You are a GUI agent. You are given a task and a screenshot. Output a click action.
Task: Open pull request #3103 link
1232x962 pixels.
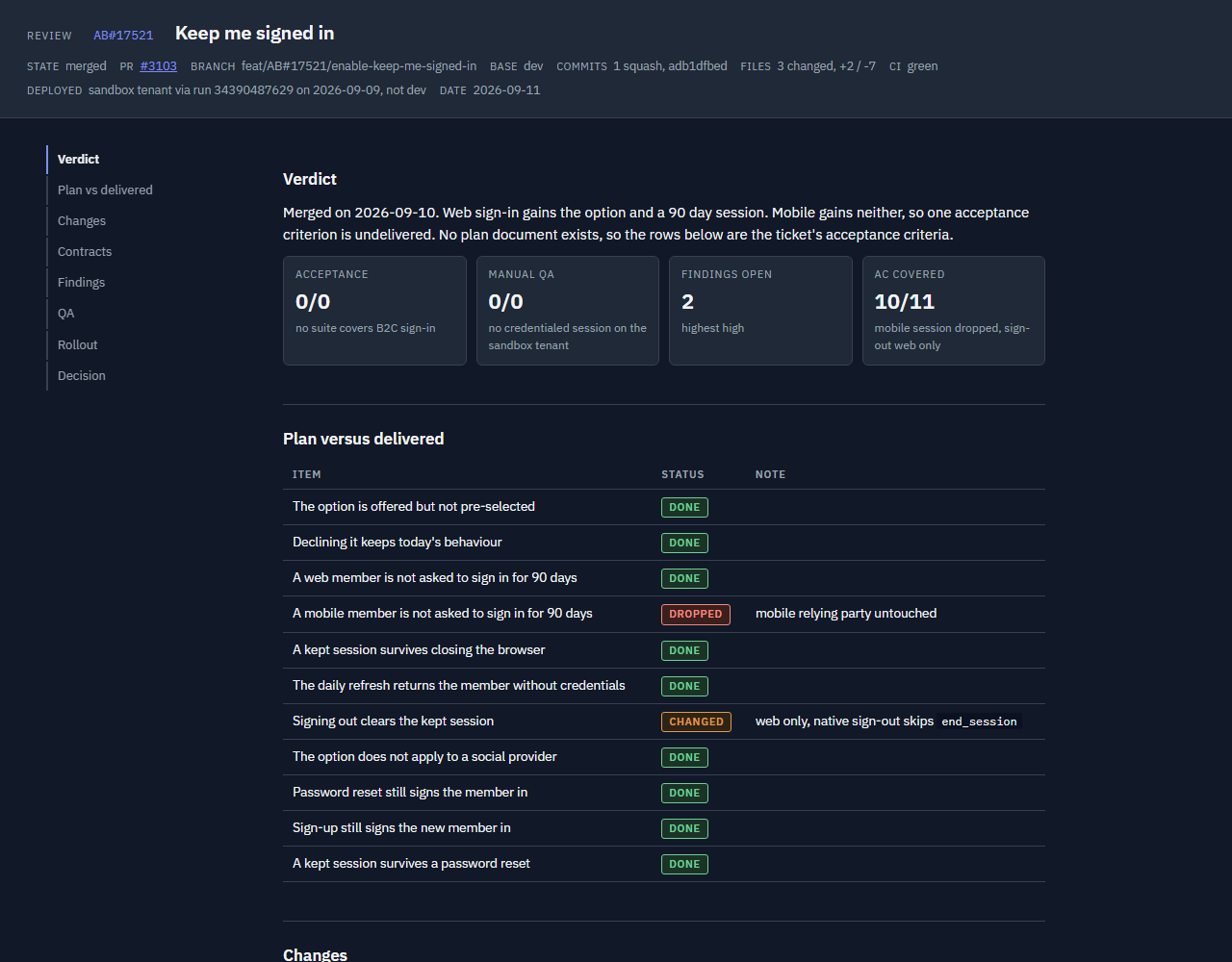tap(158, 66)
